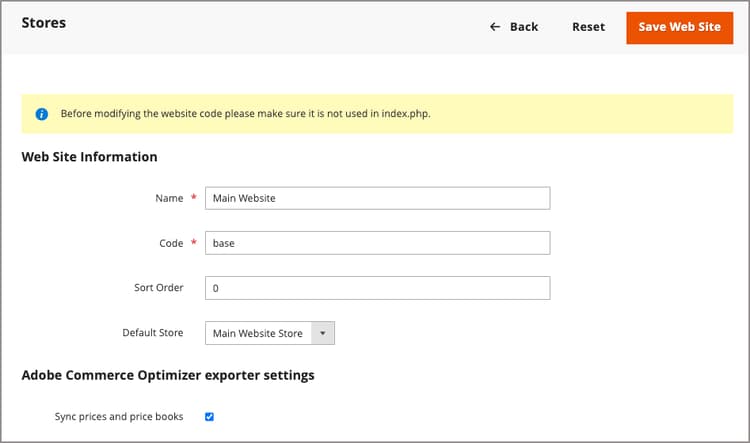Focus the Code input field
This screenshot has width=750, height=443.
click(377, 243)
